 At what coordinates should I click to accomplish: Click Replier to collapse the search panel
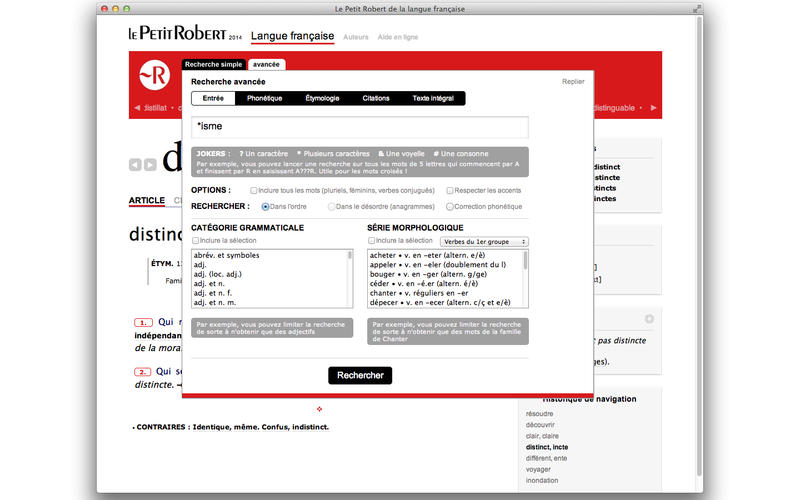point(573,82)
